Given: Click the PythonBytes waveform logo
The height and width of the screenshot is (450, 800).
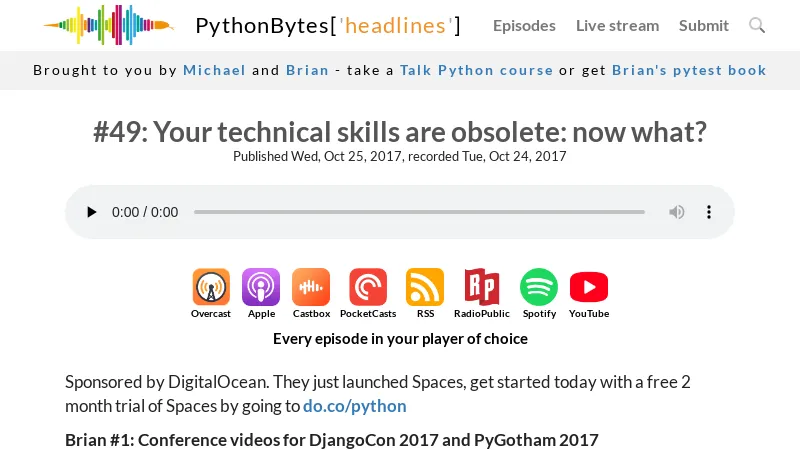Looking at the screenshot, I should coord(108,25).
